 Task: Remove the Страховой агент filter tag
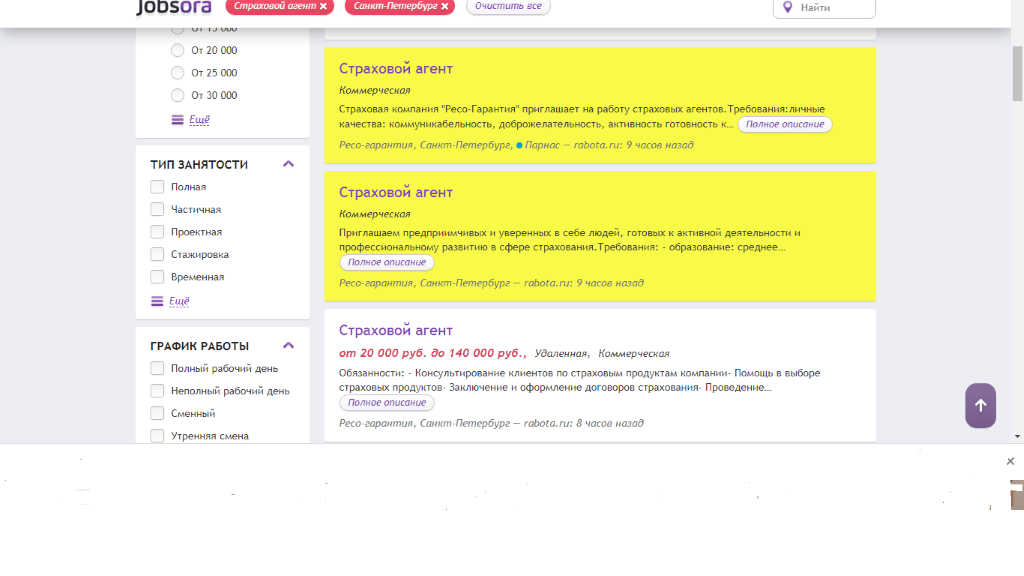point(323,6)
